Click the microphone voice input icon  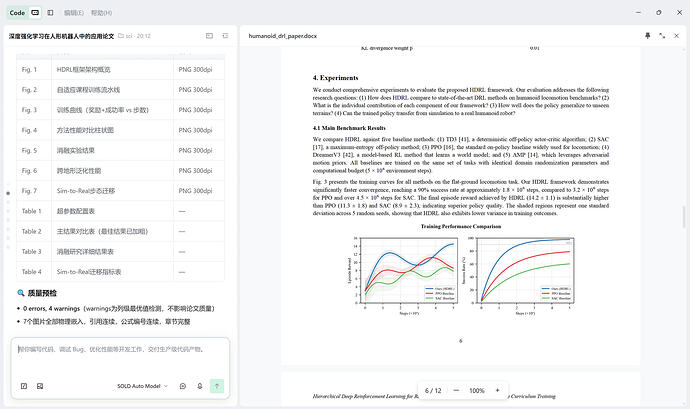tap(200, 386)
